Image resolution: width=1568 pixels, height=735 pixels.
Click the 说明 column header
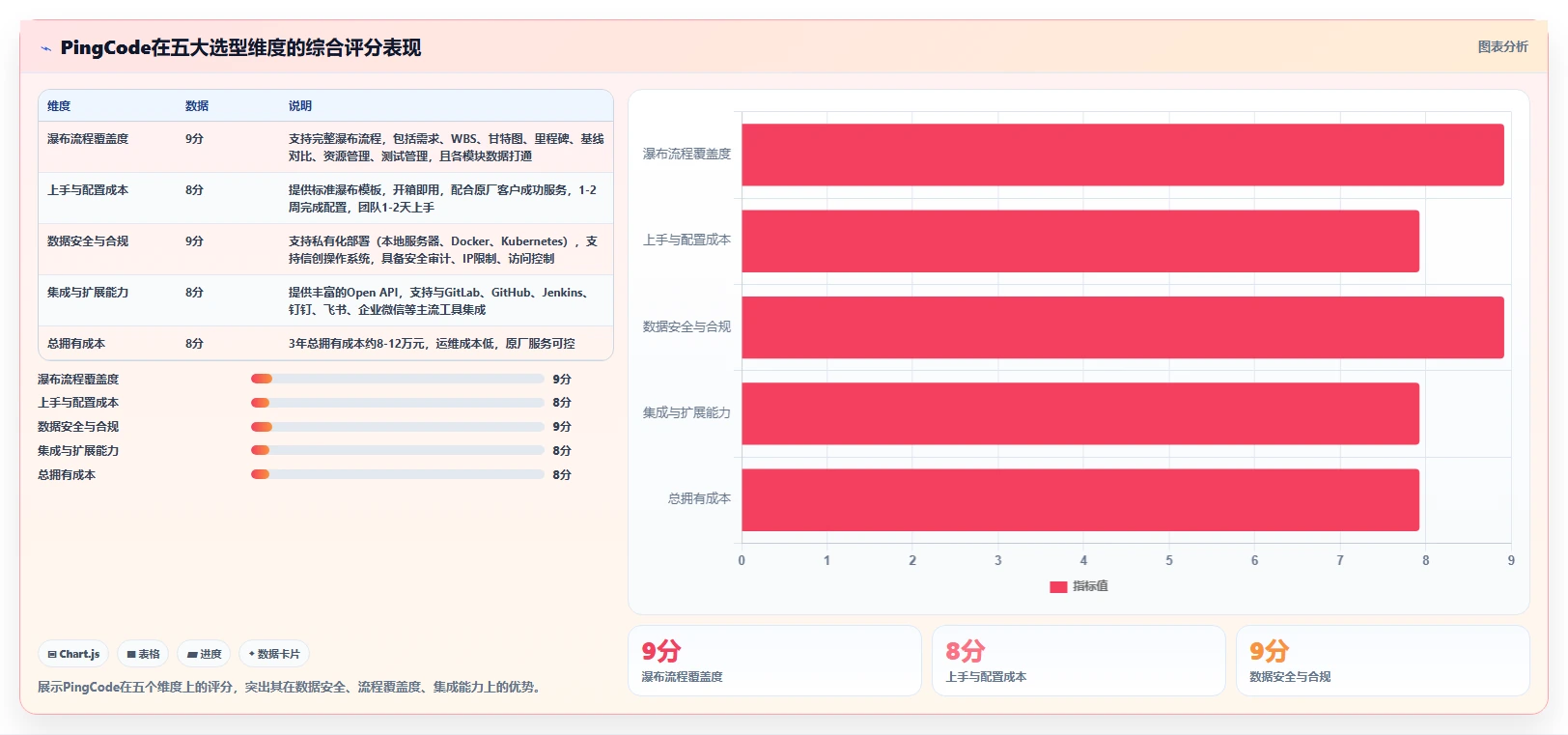300,106
